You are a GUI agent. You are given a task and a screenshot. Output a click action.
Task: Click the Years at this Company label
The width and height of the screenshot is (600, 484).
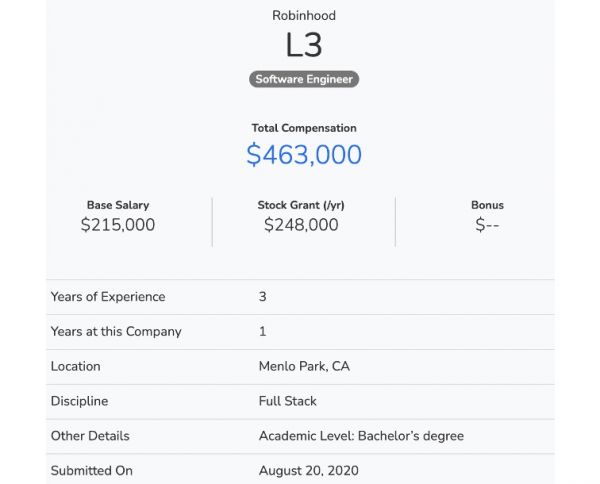[x=116, y=331]
